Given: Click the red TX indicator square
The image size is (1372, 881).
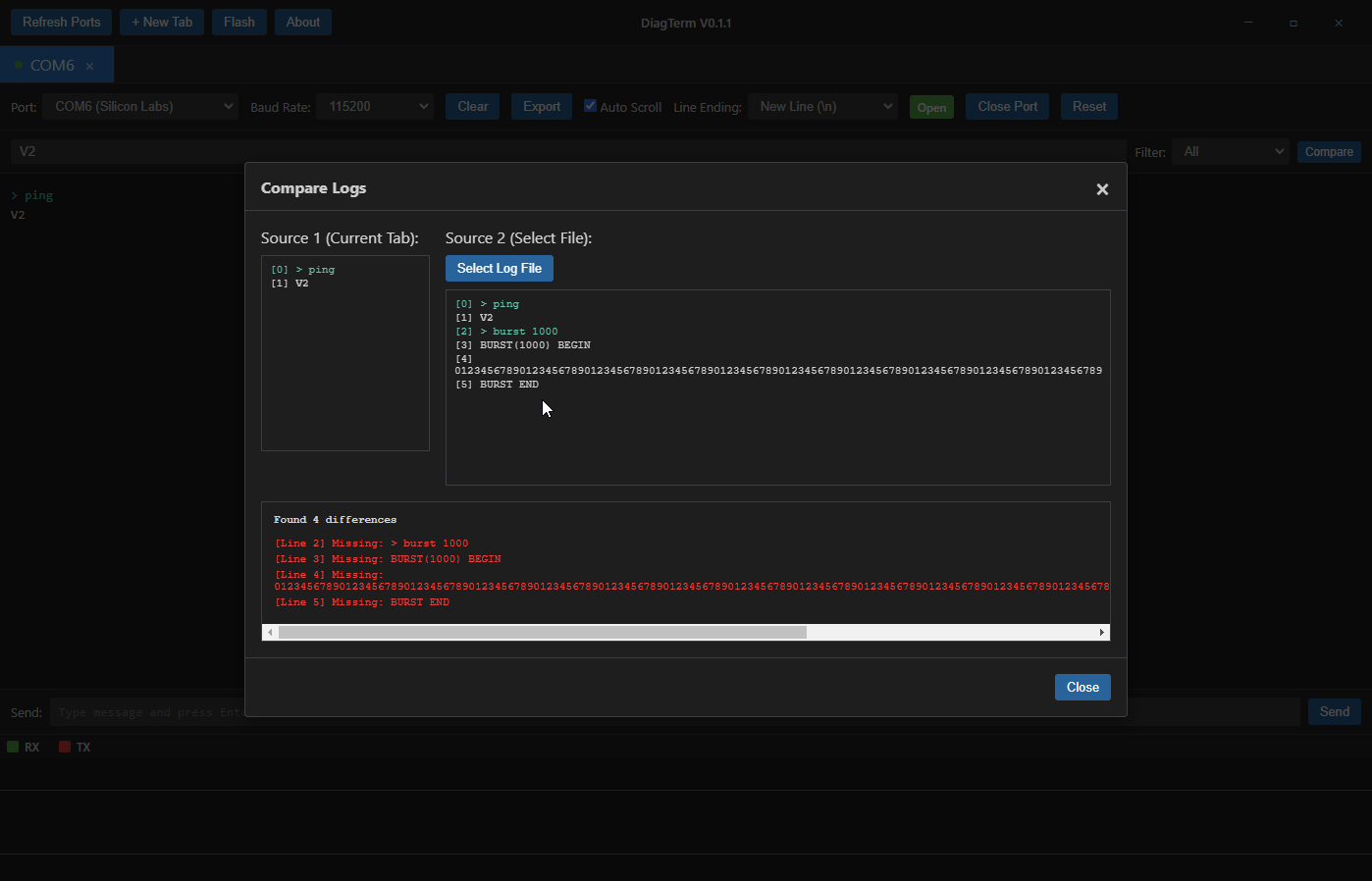Looking at the screenshot, I should coord(65,747).
